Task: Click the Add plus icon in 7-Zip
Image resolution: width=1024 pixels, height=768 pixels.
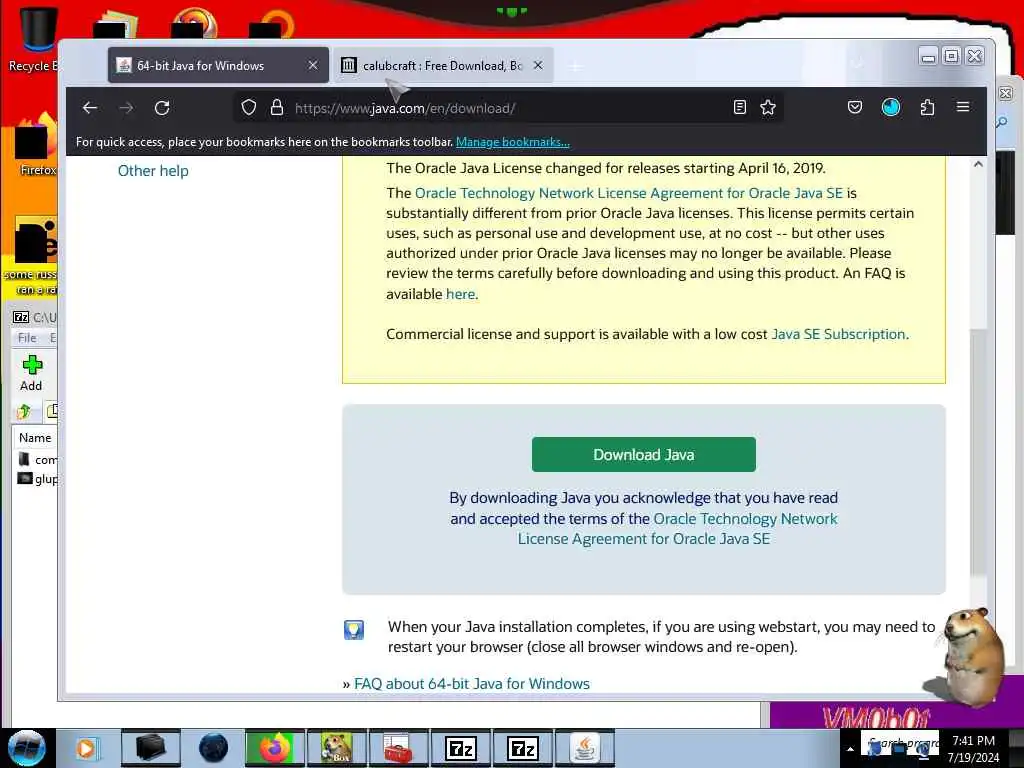Action: tap(31, 373)
